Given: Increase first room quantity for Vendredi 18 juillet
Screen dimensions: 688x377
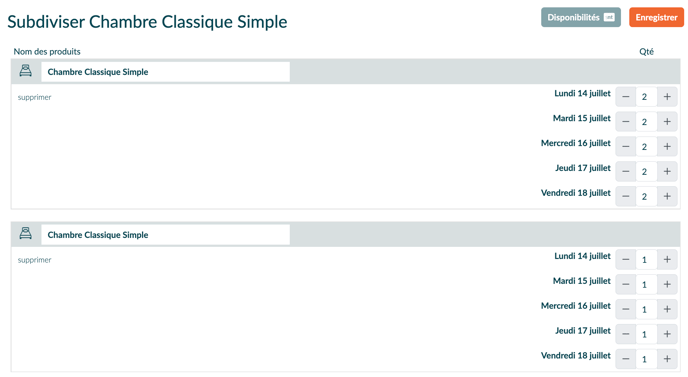Looking at the screenshot, I should pos(667,196).
